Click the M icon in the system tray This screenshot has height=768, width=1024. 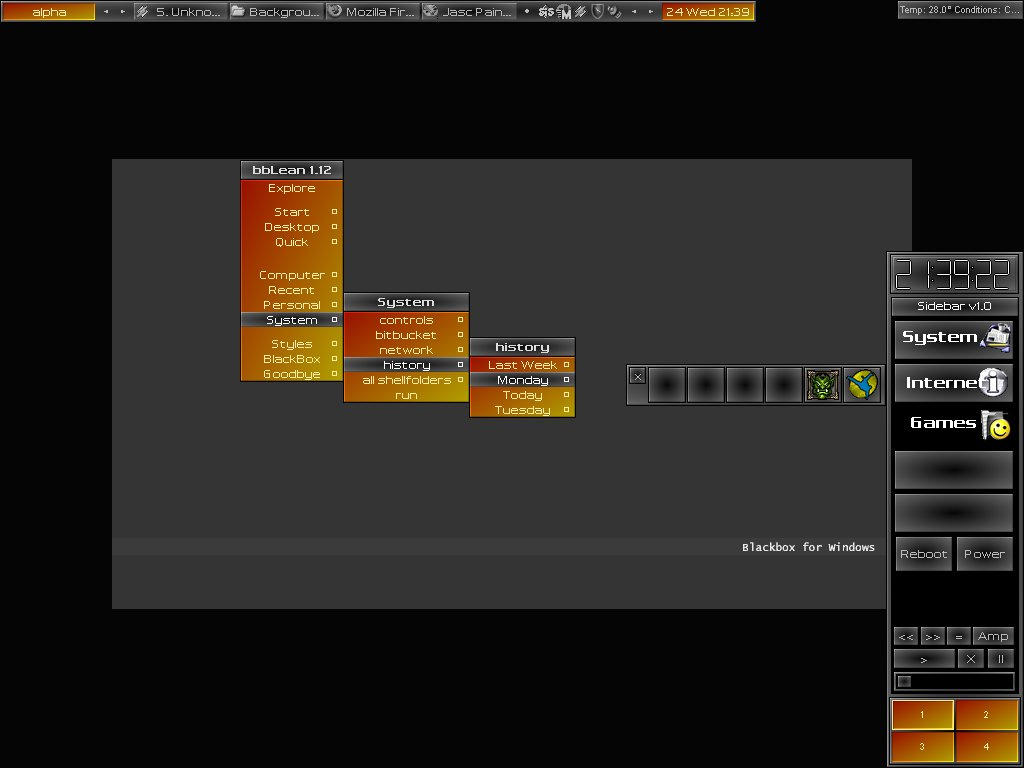pyautogui.click(x=565, y=12)
